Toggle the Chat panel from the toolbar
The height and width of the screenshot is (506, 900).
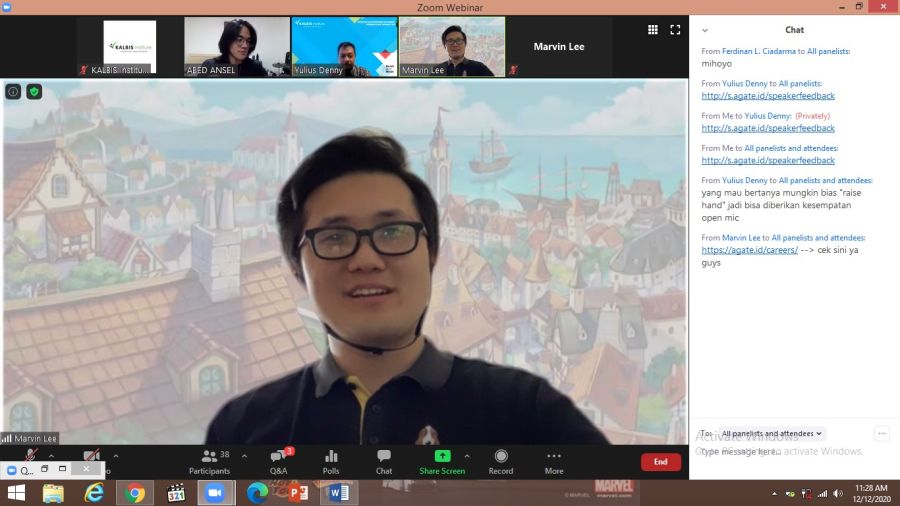[x=384, y=462]
